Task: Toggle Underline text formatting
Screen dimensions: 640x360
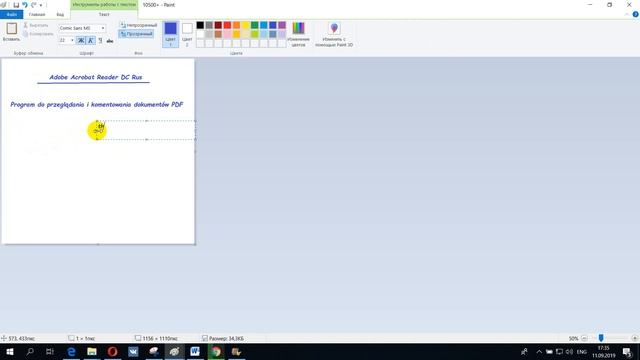Action: pyautogui.click(x=100, y=40)
